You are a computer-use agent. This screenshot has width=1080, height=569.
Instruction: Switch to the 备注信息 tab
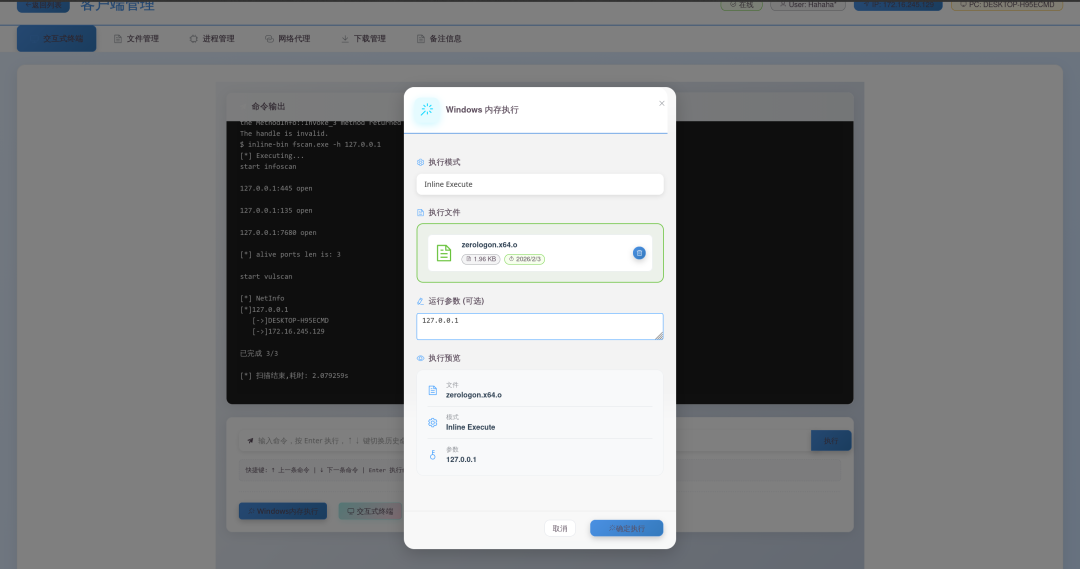coord(439,39)
